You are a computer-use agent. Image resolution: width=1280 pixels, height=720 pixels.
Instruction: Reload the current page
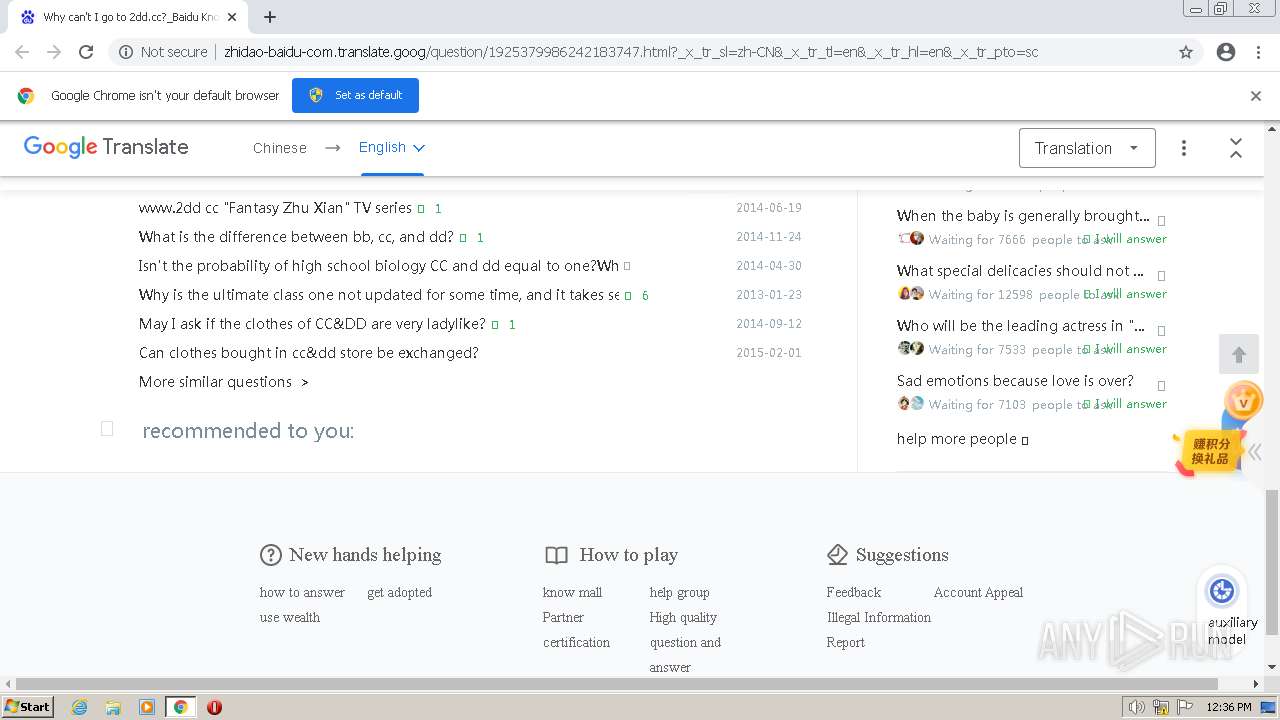click(86, 52)
